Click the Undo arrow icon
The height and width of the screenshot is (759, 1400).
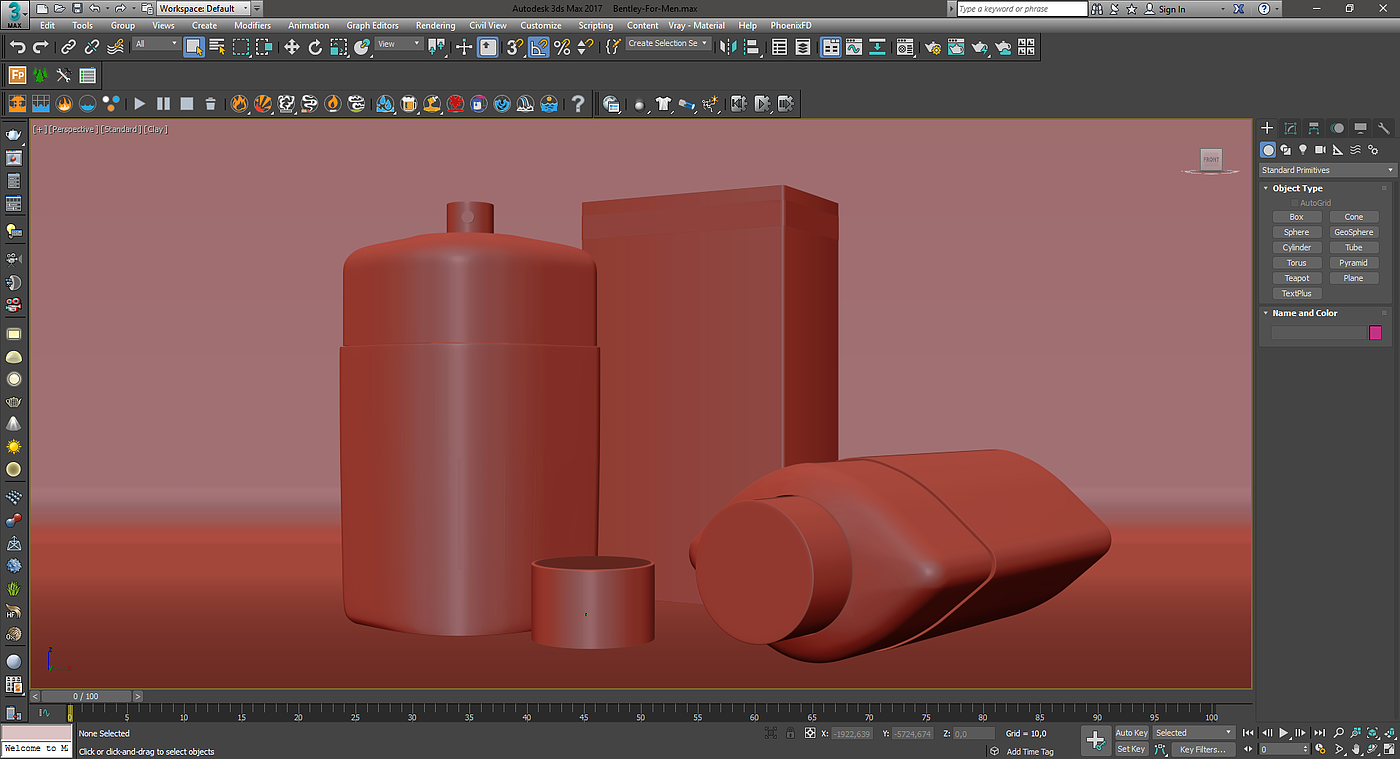click(x=18, y=47)
